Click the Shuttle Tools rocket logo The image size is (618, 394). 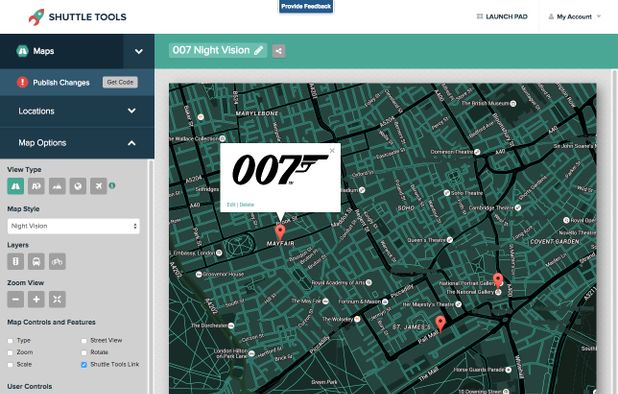(x=36, y=17)
